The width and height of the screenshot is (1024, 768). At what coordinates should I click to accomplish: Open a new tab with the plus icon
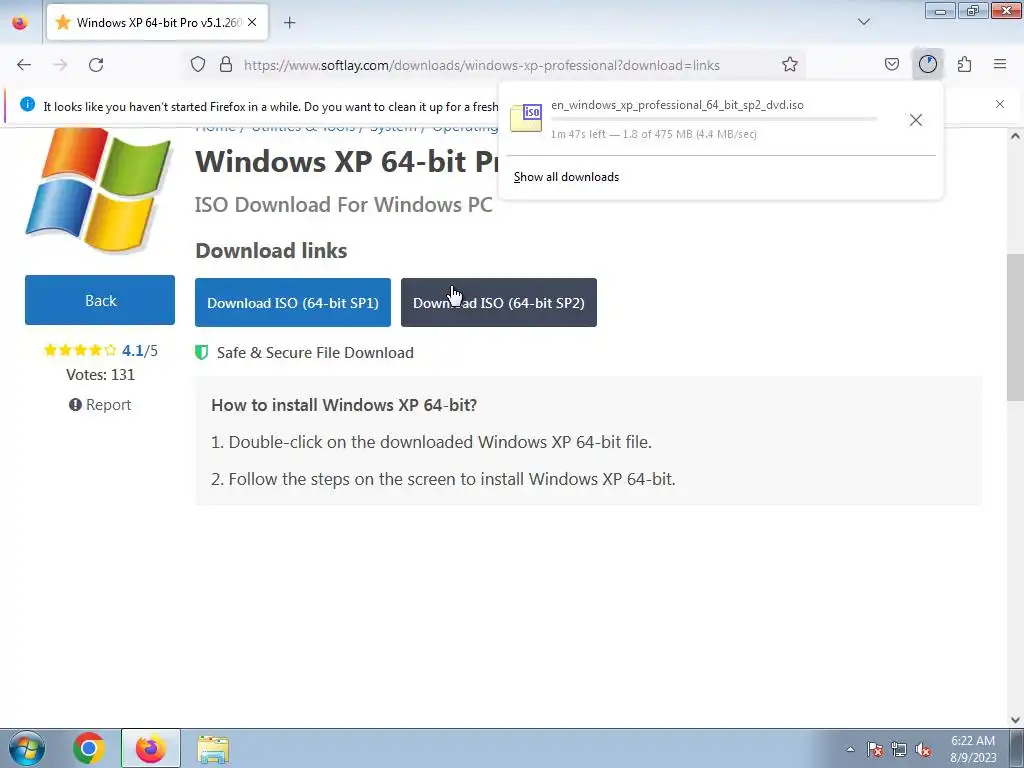coord(289,23)
